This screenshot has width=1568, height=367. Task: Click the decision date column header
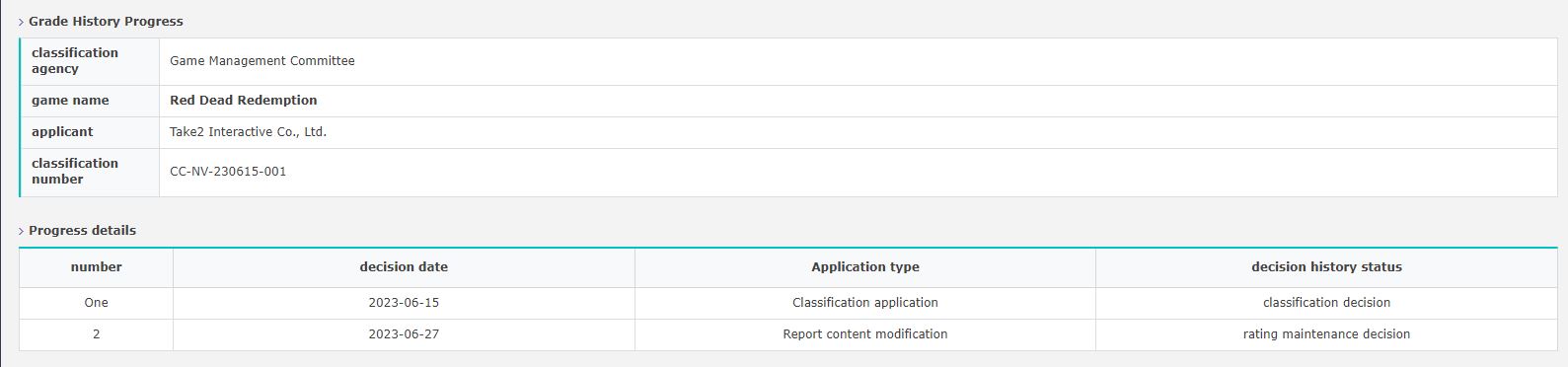point(404,267)
